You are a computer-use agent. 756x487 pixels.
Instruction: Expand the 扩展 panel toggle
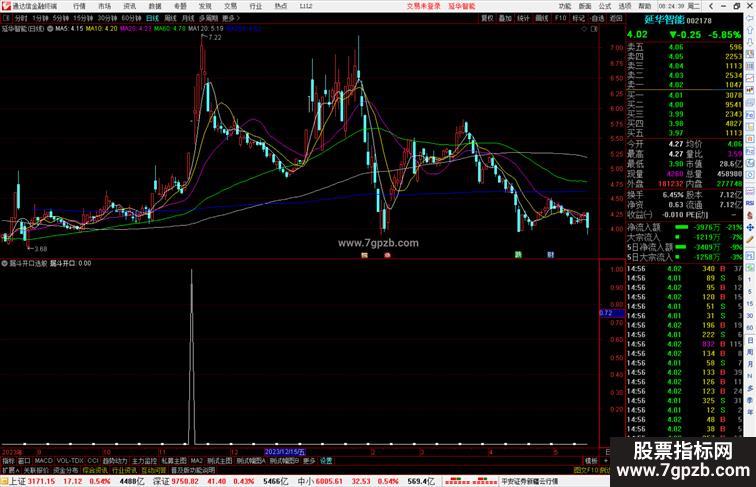coord(10,470)
